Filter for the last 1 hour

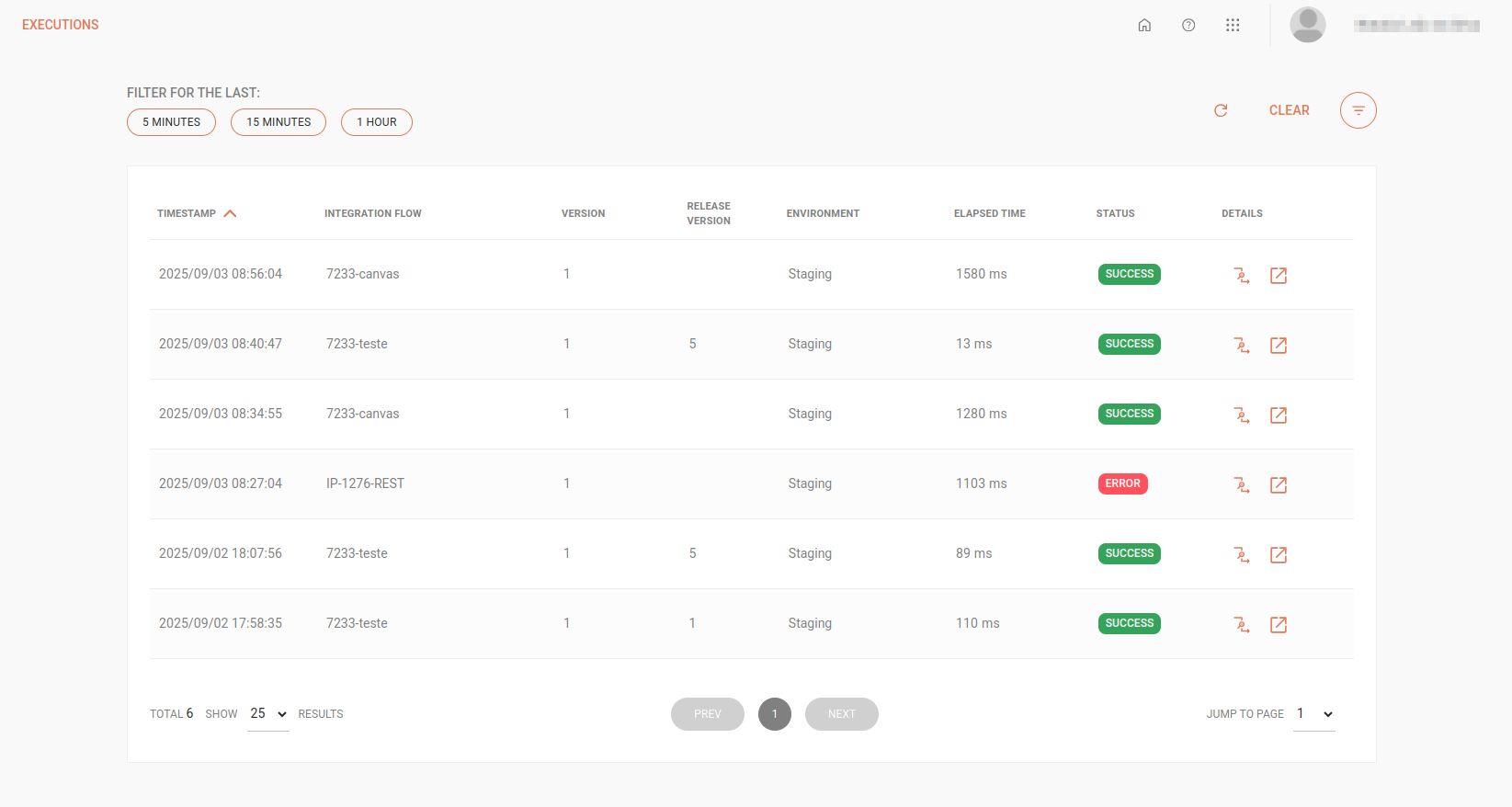coord(377,122)
